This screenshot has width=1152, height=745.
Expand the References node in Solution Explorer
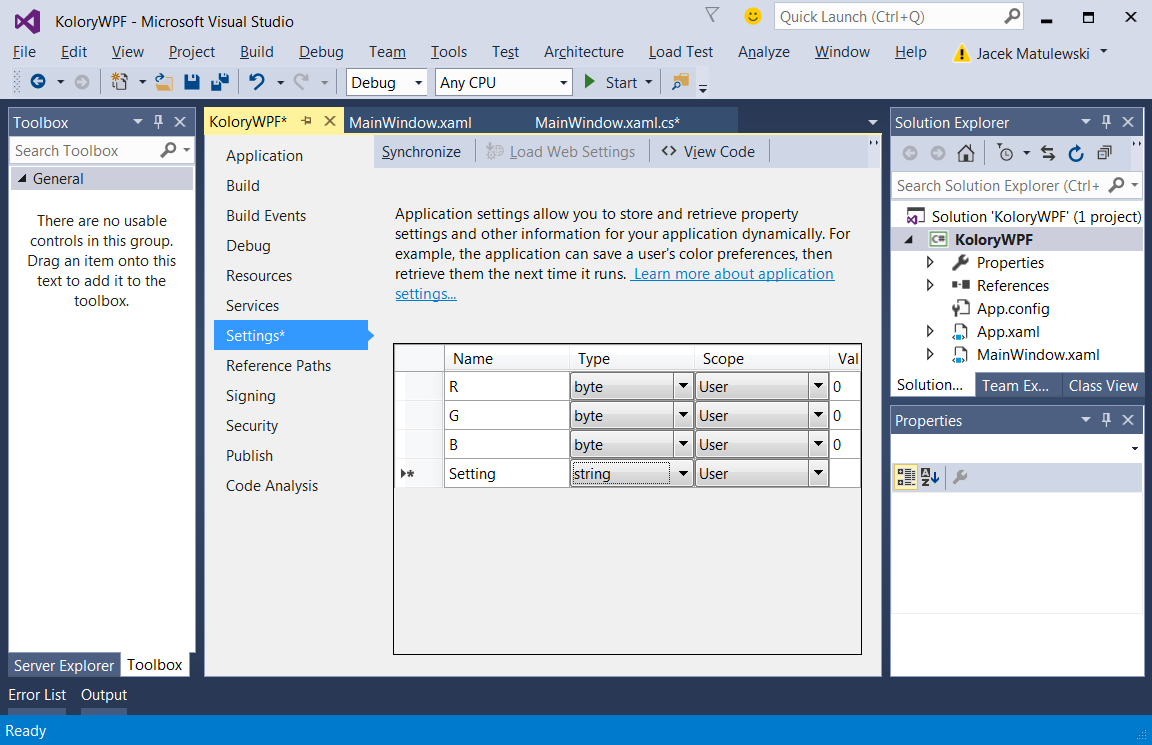pyautogui.click(x=930, y=285)
